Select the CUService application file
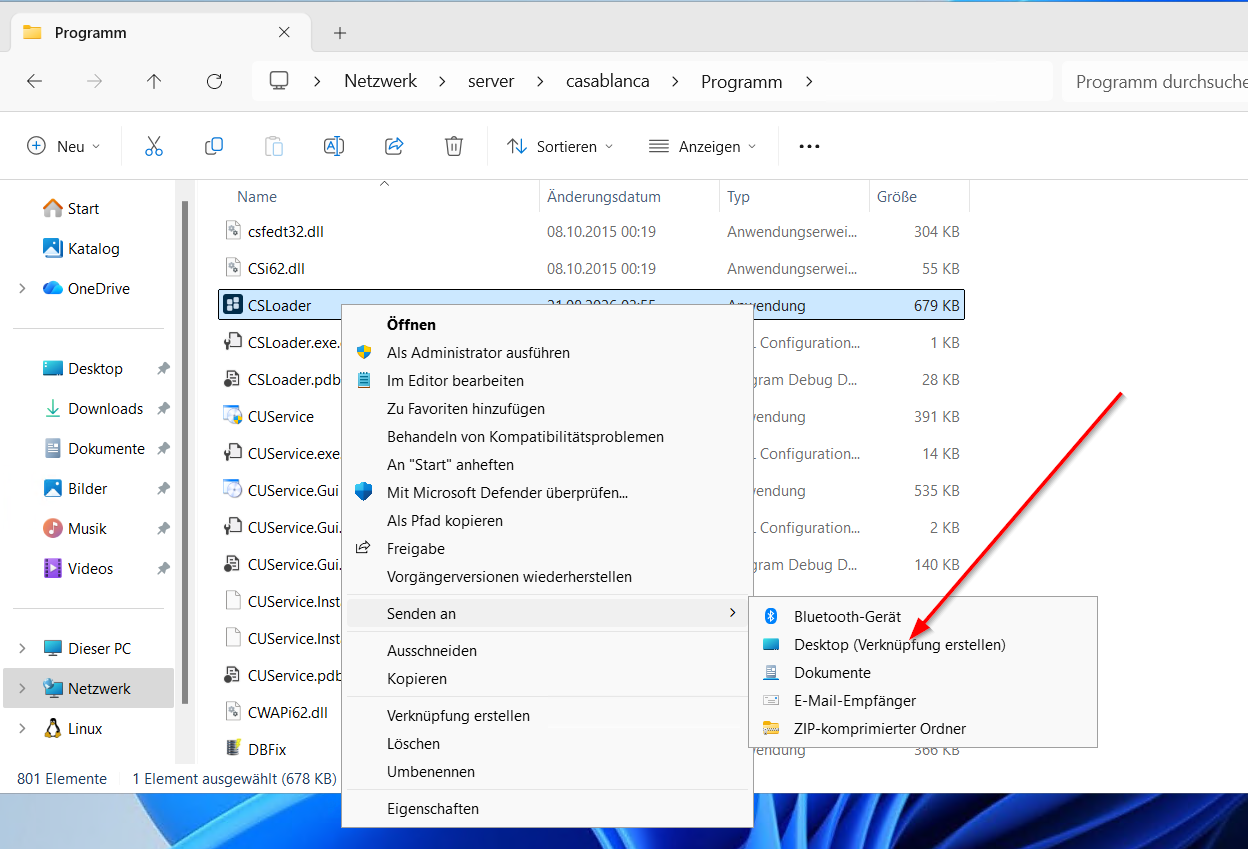 280,417
